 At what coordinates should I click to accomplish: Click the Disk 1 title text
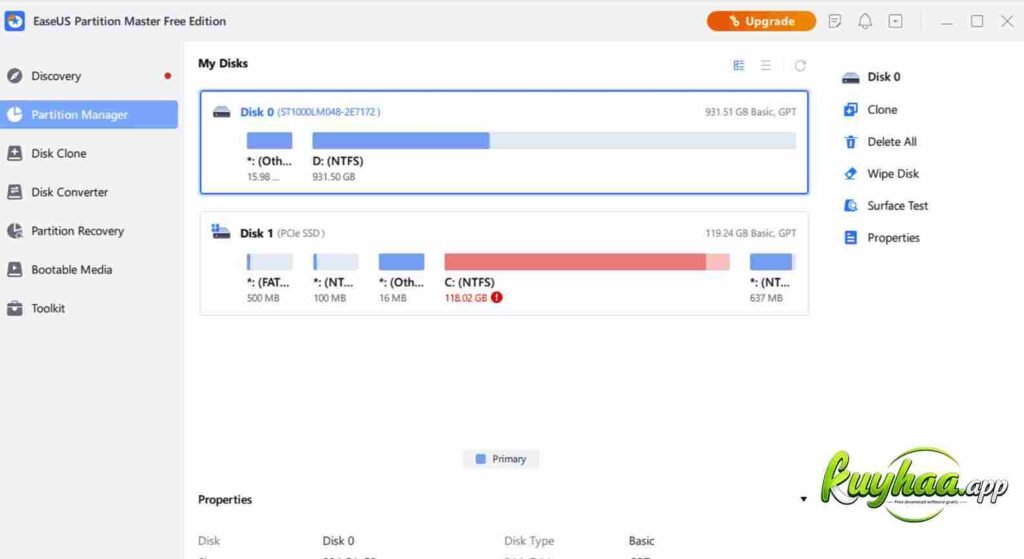pyautogui.click(x=256, y=233)
